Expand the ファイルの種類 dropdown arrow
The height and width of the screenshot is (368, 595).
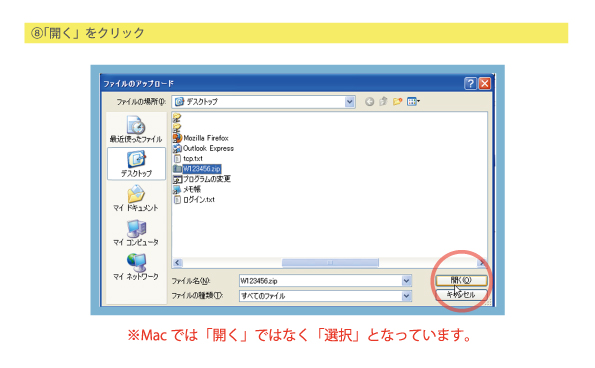[406, 296]
